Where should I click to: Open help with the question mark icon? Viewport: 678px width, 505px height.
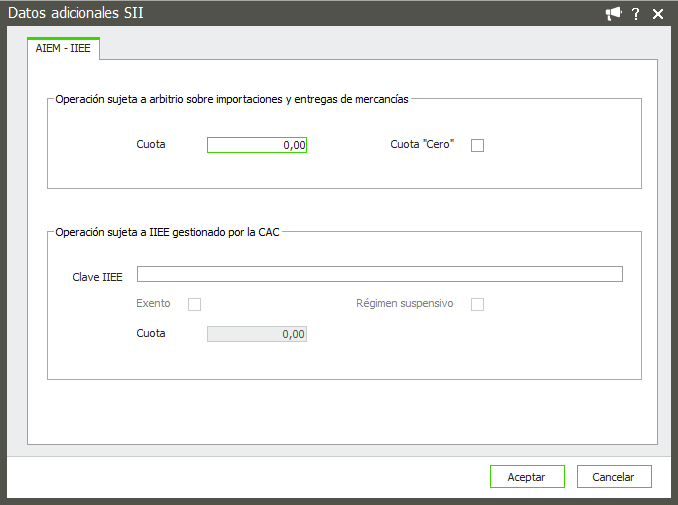click(636, 14)
